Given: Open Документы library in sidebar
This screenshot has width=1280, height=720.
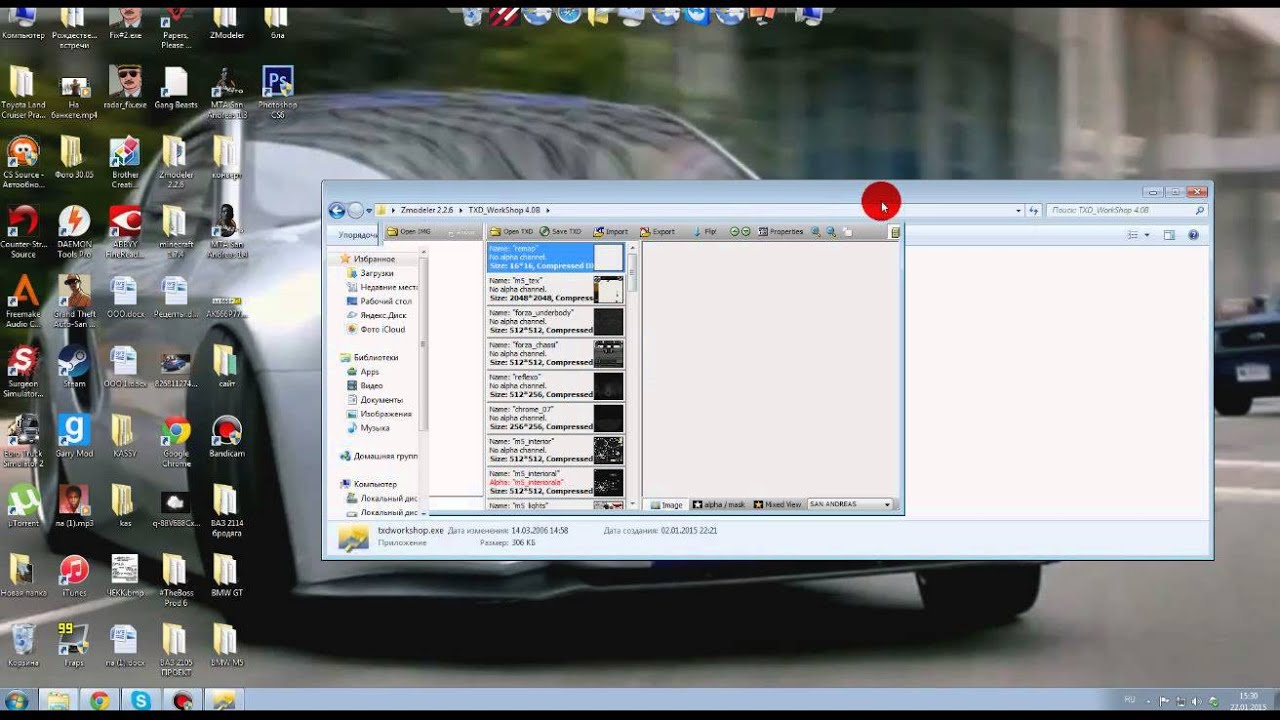Looking at the screenshot, I should tap(374, 400).
